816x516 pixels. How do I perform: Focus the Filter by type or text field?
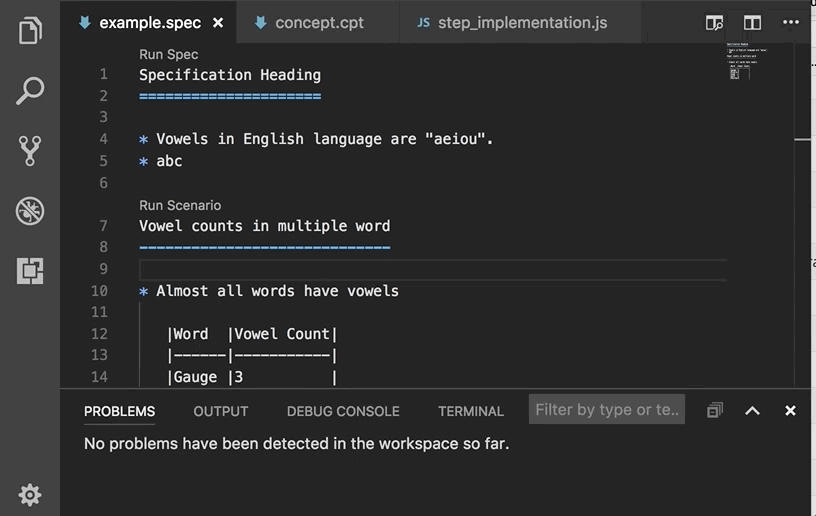pos(607,409)
